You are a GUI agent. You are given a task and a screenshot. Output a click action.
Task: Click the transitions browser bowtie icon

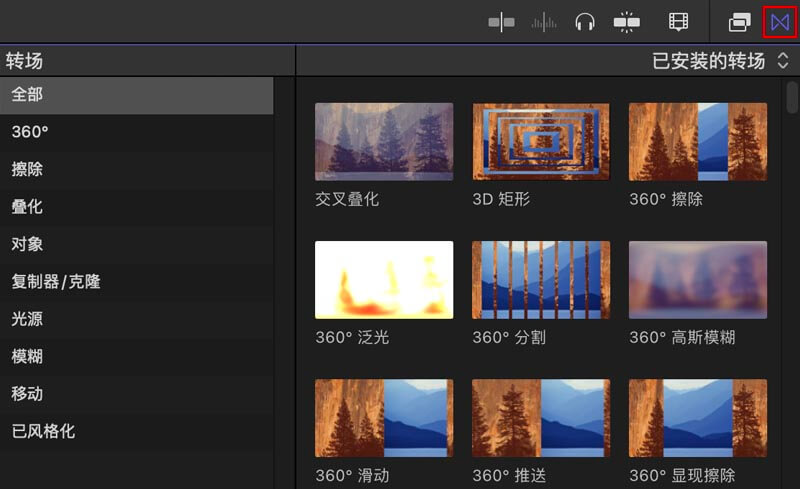pos(780,22)
